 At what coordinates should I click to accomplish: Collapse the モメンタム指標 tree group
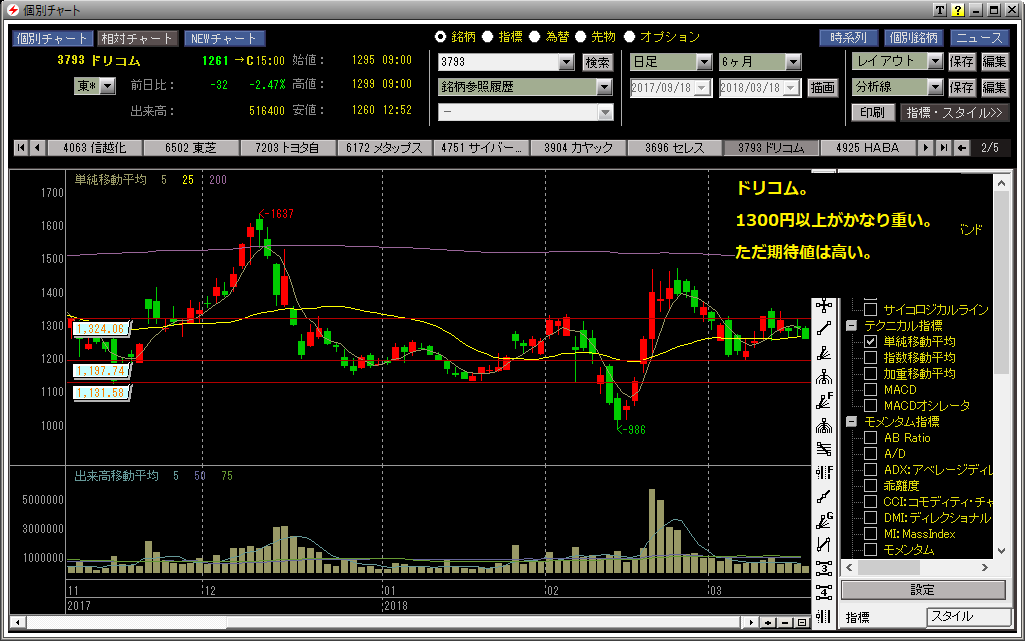851,421
